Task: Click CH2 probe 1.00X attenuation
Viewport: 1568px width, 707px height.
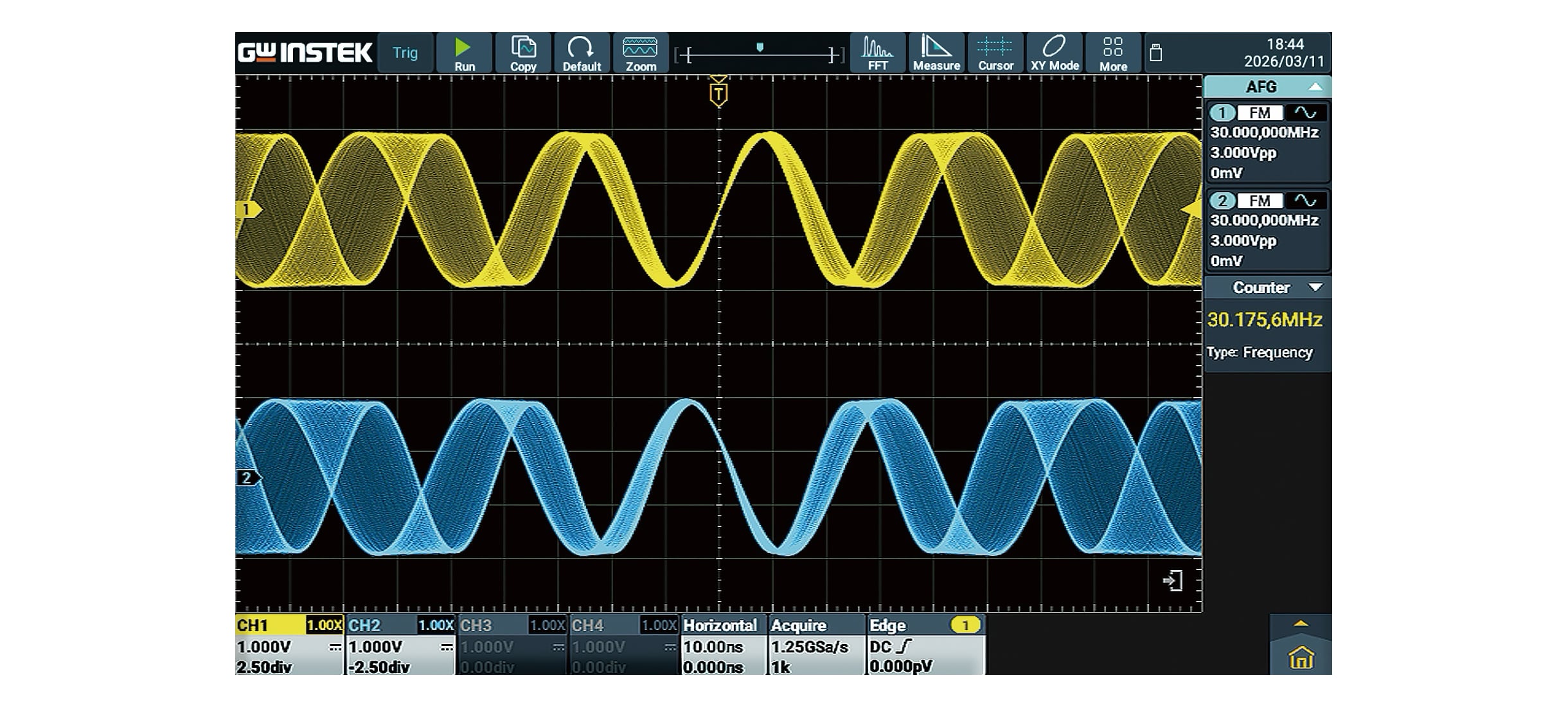Action: [x=436, y=625]
